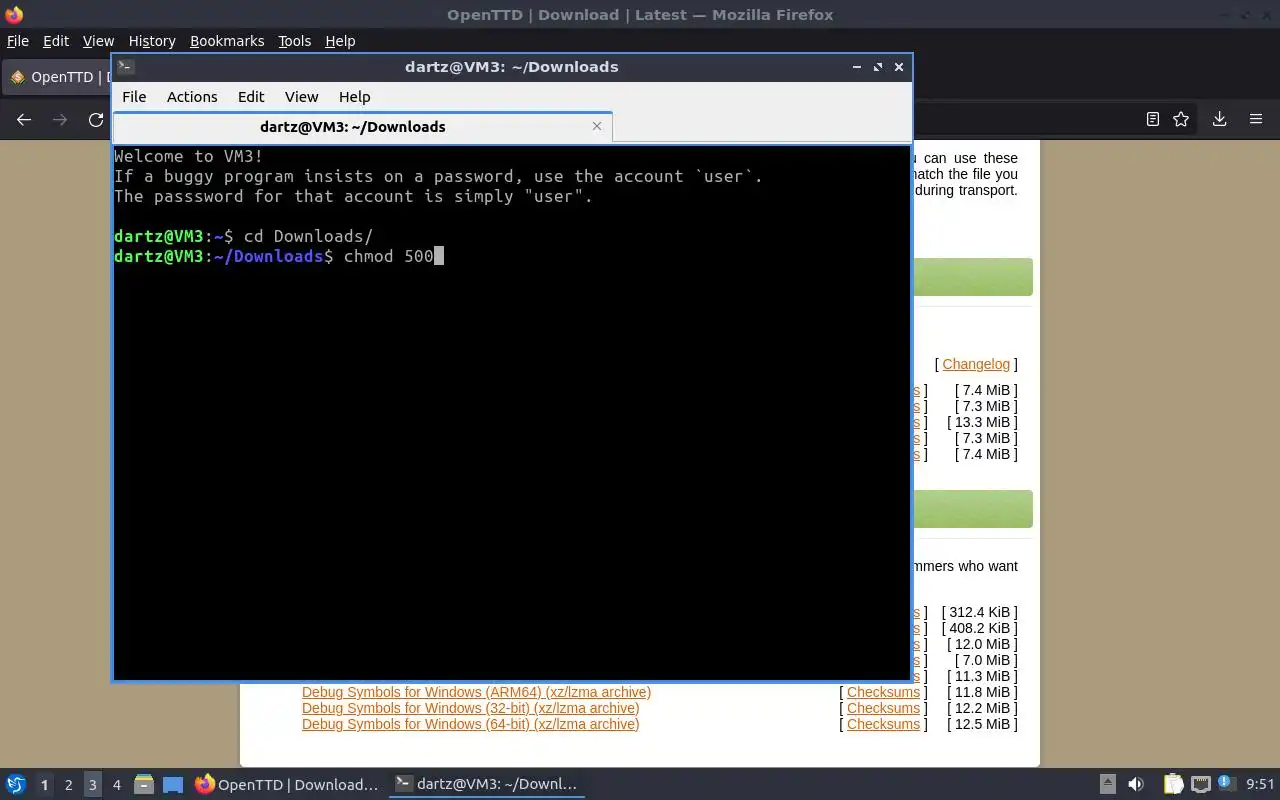The width and height of the screenshot is (1280, 800).
Task: Open Checksums link in the 12.2 MiB row
Action: coord(883,708)
